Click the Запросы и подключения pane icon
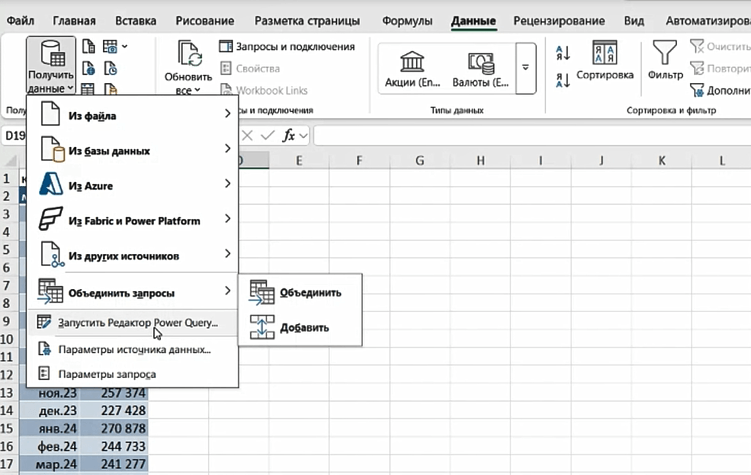 coord(226,46)
